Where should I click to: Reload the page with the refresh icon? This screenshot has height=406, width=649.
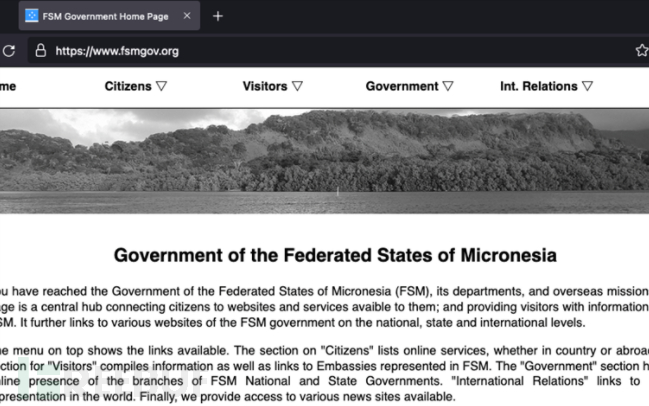tap(9, 51)
